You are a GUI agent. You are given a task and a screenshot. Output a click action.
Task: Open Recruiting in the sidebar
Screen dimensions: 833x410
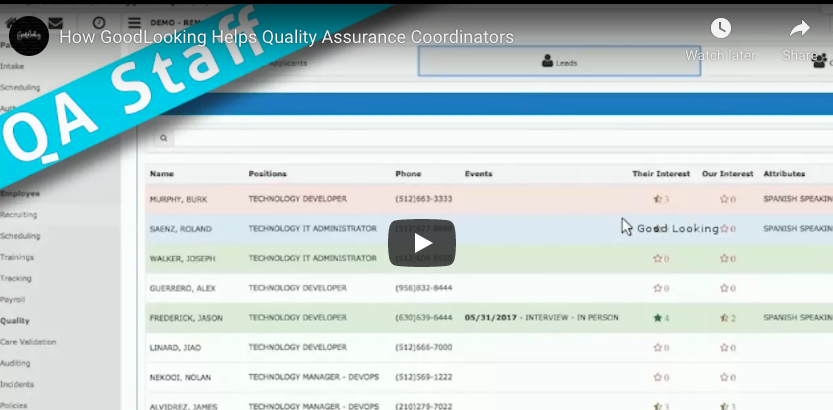click(x=19, y=215)
